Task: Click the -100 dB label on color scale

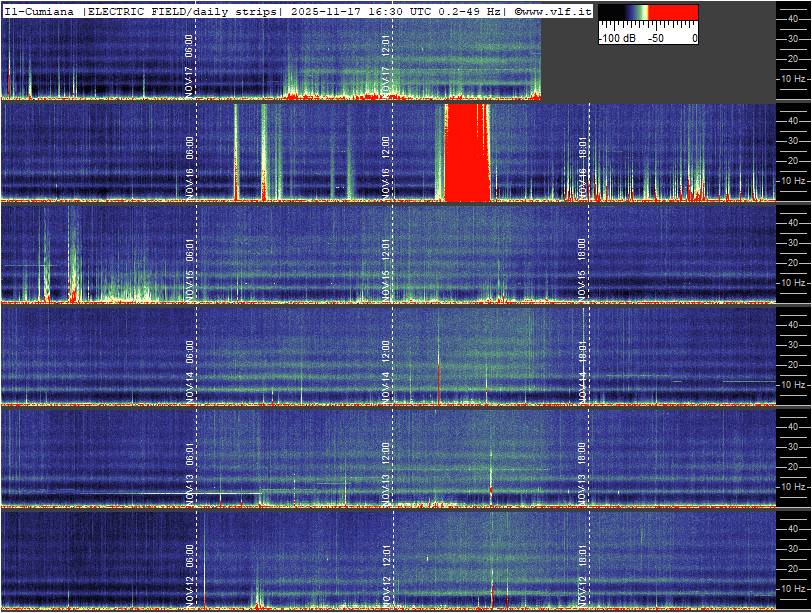Action: coord(615,38)
